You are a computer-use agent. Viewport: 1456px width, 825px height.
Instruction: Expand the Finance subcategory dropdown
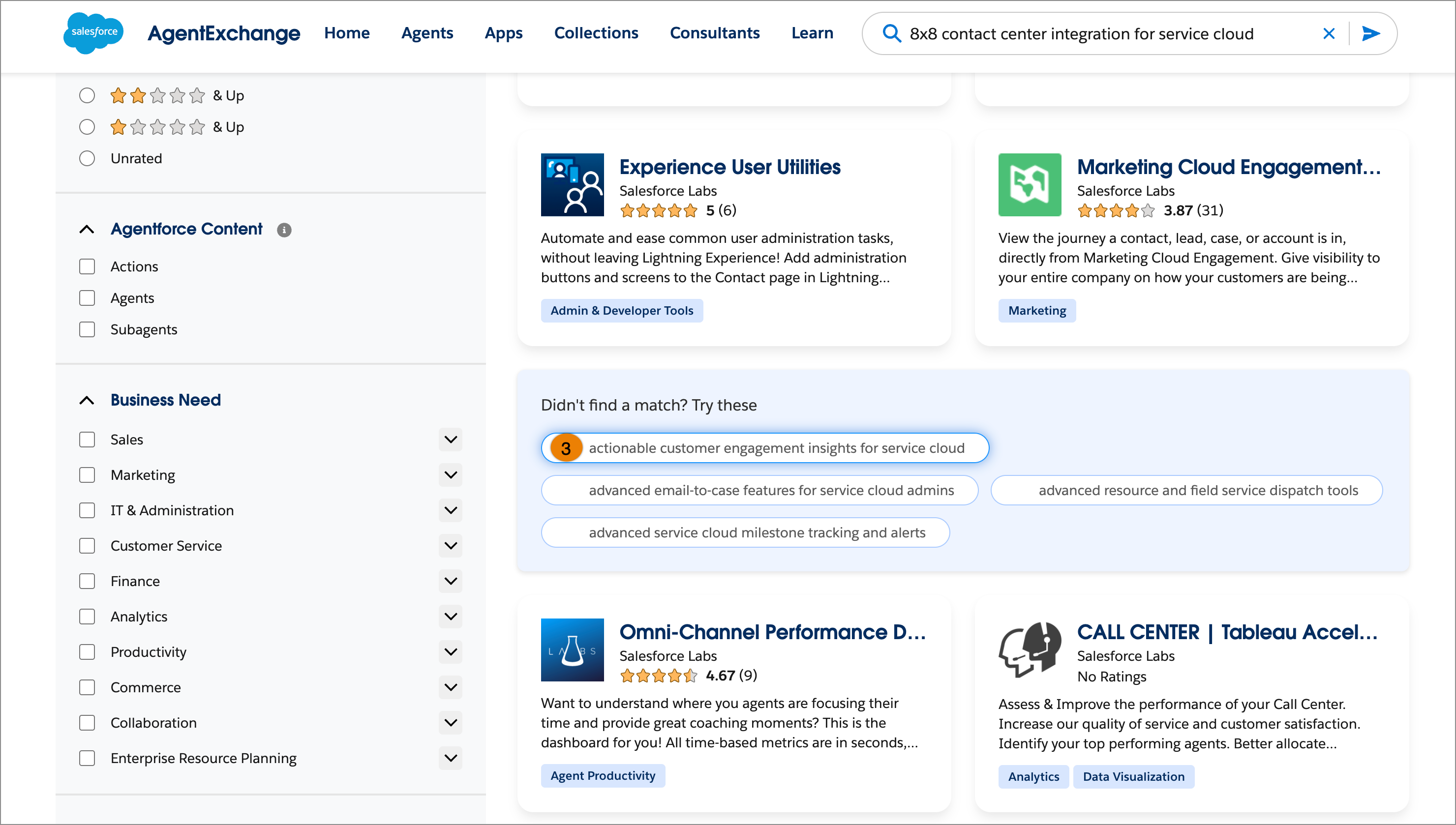[451, 581]
